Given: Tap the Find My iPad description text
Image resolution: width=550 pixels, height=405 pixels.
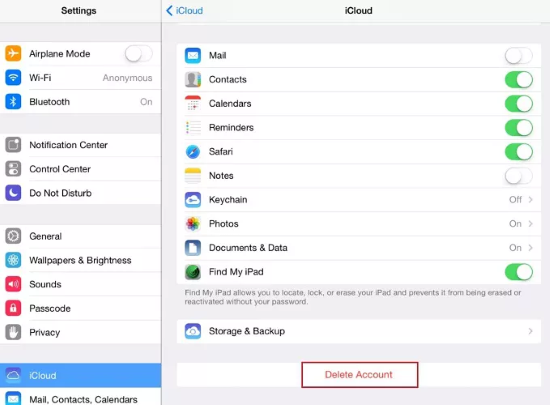Looking at the screenshot, I should click(x=353, y=297).
